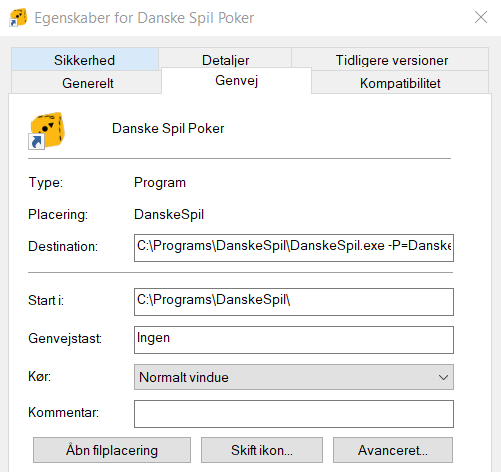Click the small dice icon in title bar
This screenshot has width=501, height=472.
tap(18, 18)
